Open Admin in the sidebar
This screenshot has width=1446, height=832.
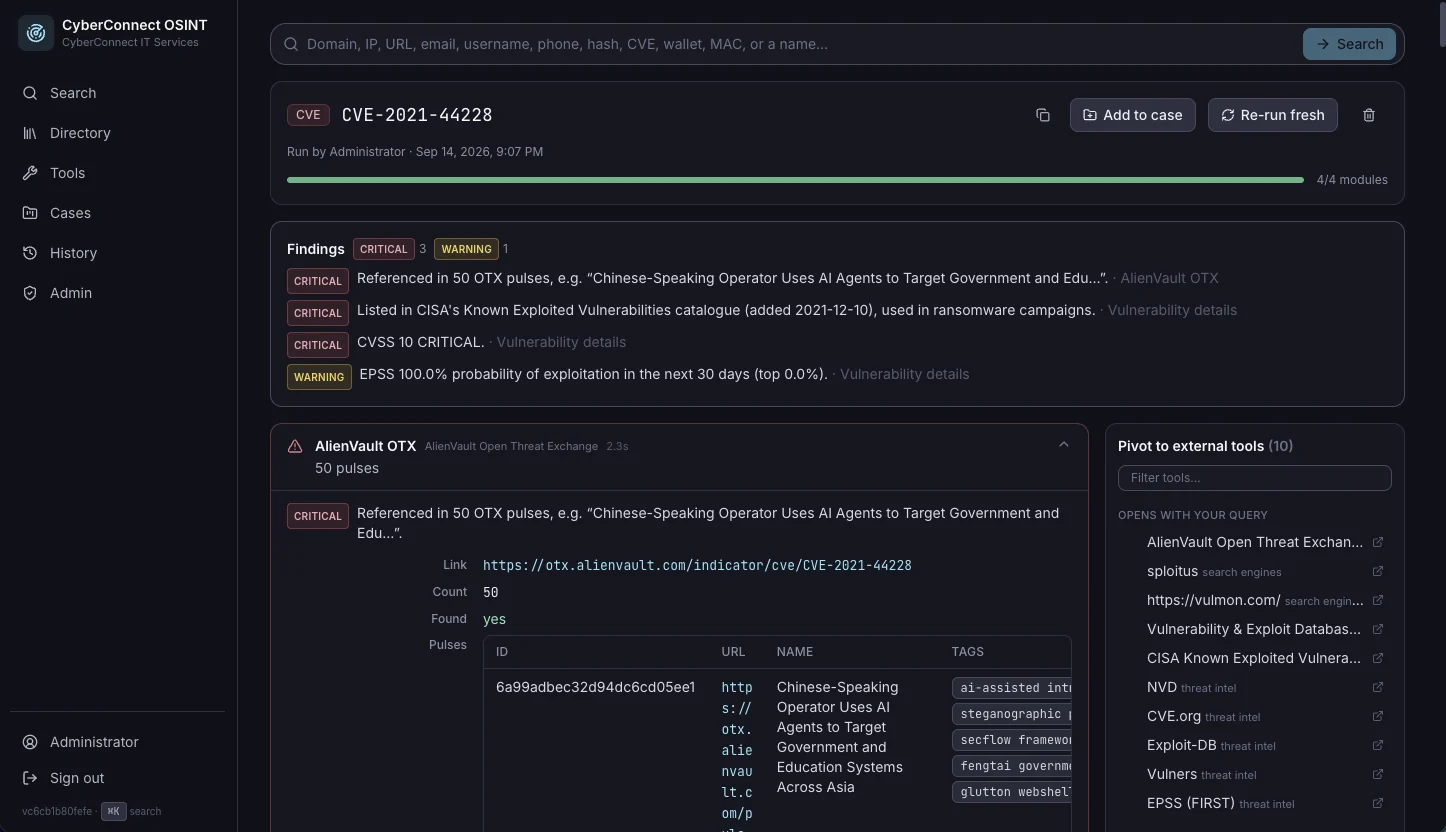click(118, 293)
